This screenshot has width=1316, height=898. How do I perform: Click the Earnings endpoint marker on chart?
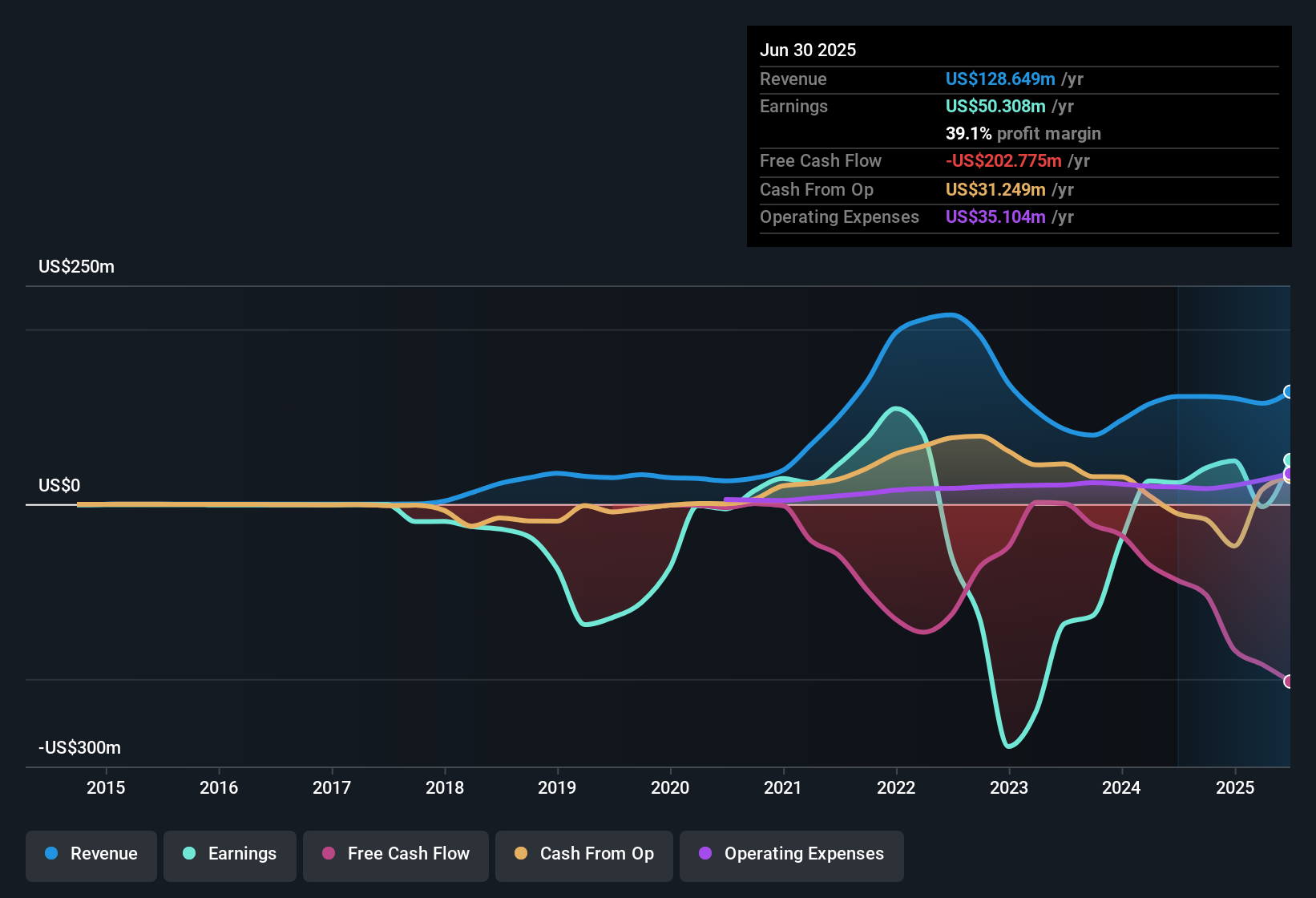click(1289, 460)
